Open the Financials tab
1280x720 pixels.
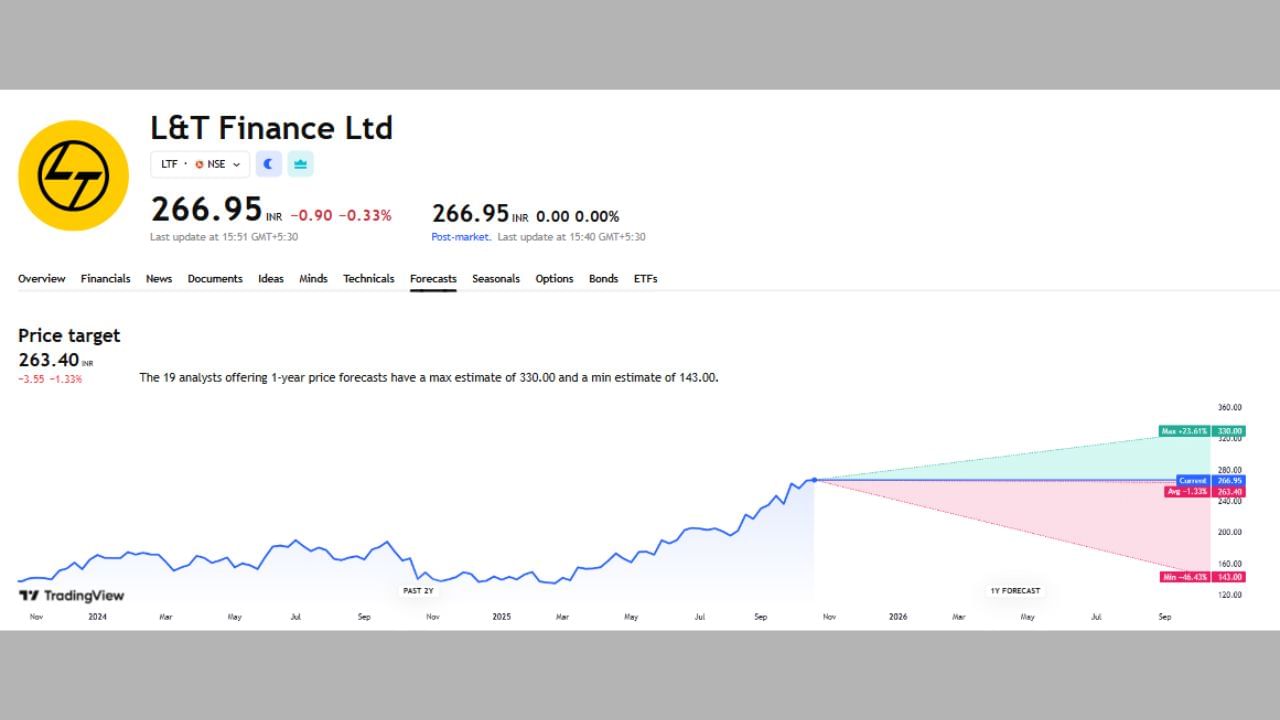tap(105, 278)
